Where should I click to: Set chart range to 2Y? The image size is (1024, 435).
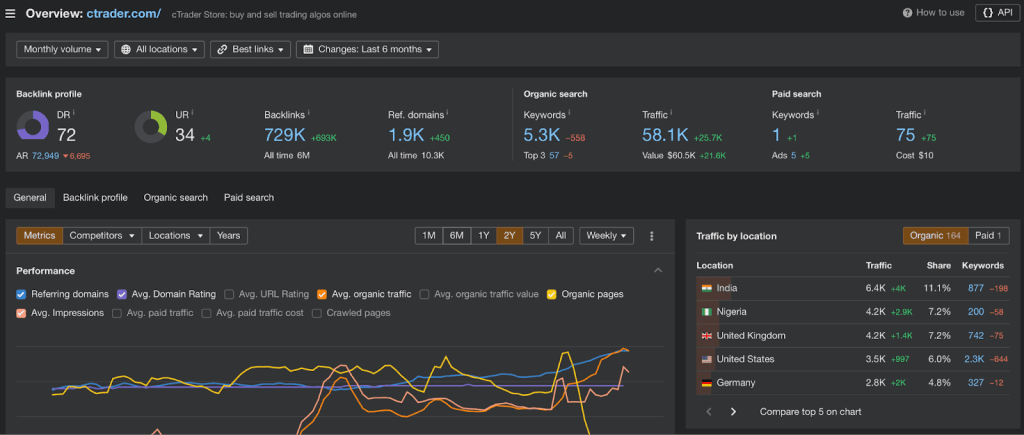coord(509,236)
